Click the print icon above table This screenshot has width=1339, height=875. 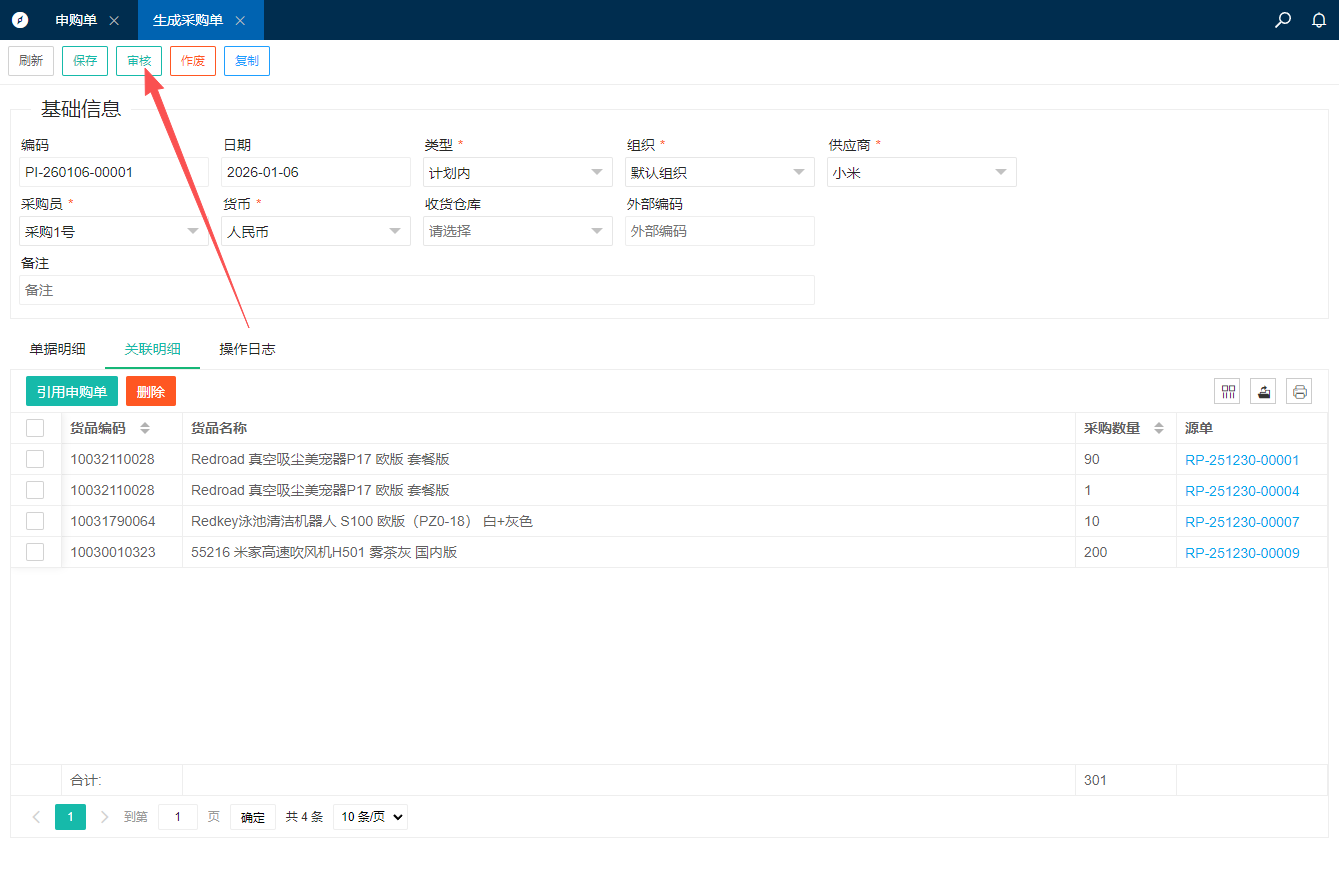[1299, 392]
